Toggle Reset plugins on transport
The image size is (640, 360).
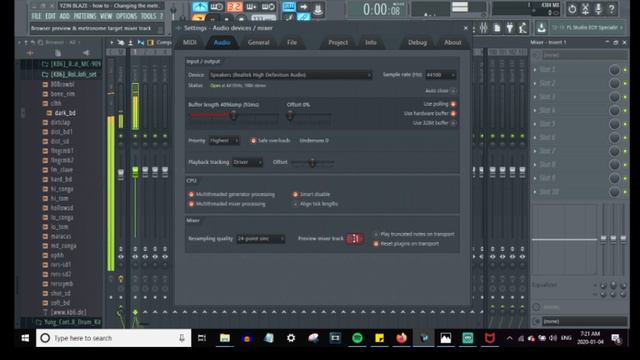(x=376, y=244)
